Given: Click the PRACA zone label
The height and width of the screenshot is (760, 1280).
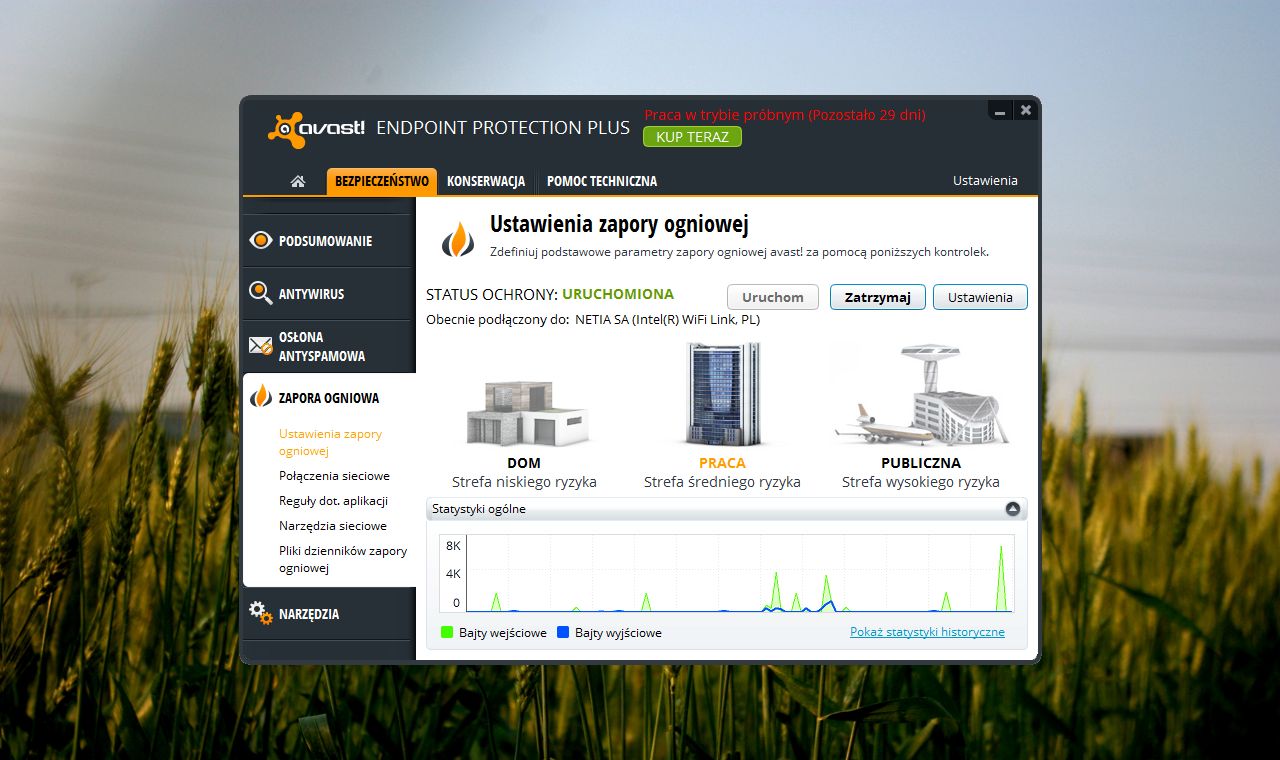Looking at the screenshot, I should pos(722,463).
